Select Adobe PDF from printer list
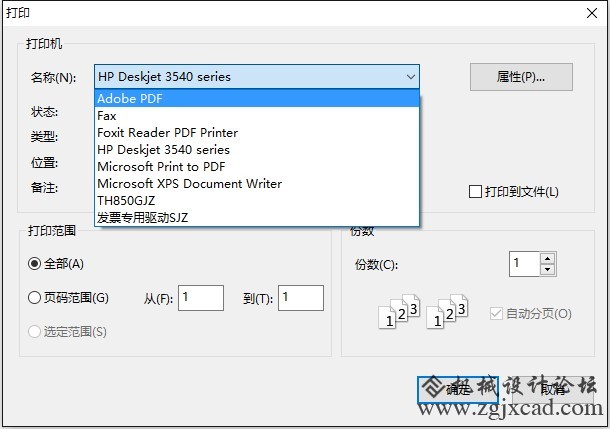The height and width of the screenshot is (429, 610). click(x=257, y=98)
